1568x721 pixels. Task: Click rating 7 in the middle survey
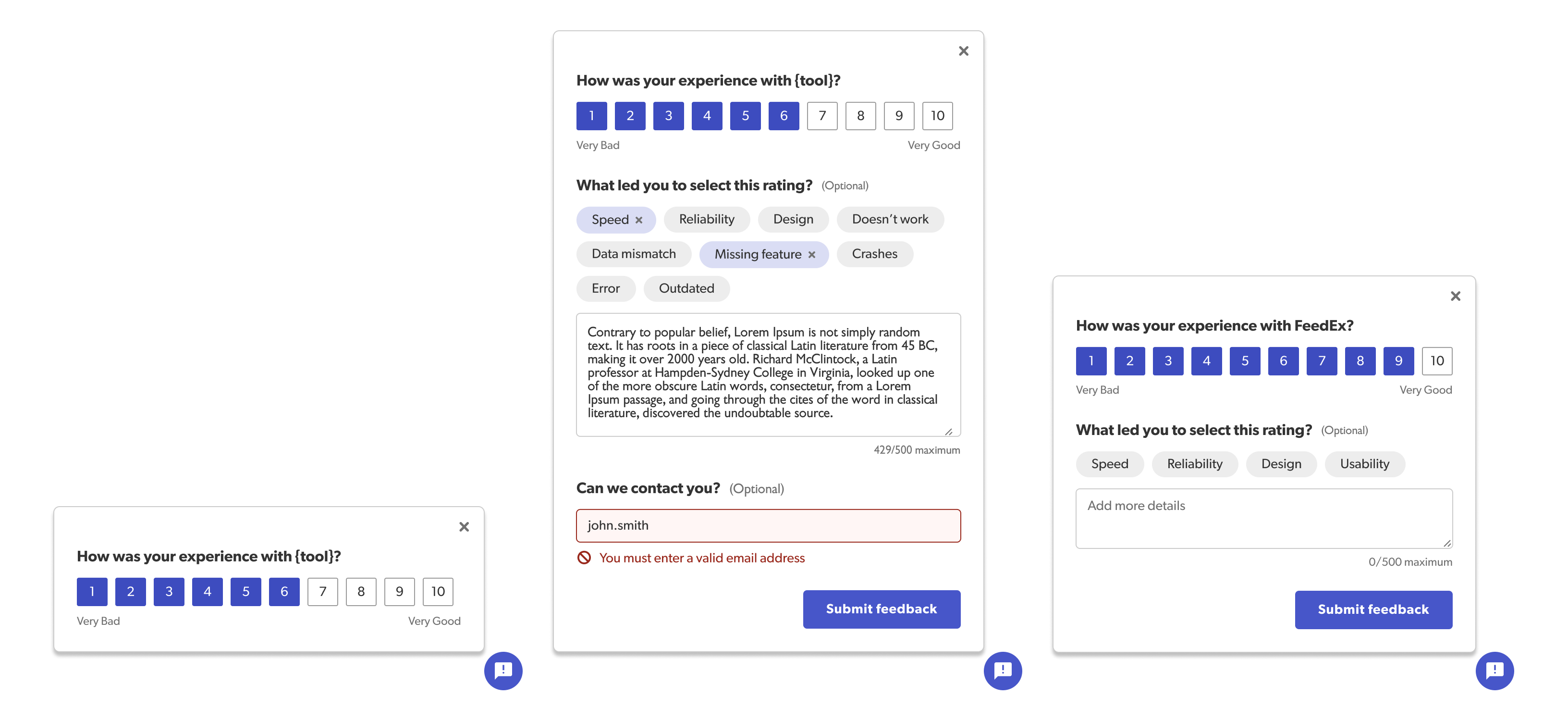tap(822, 115)
